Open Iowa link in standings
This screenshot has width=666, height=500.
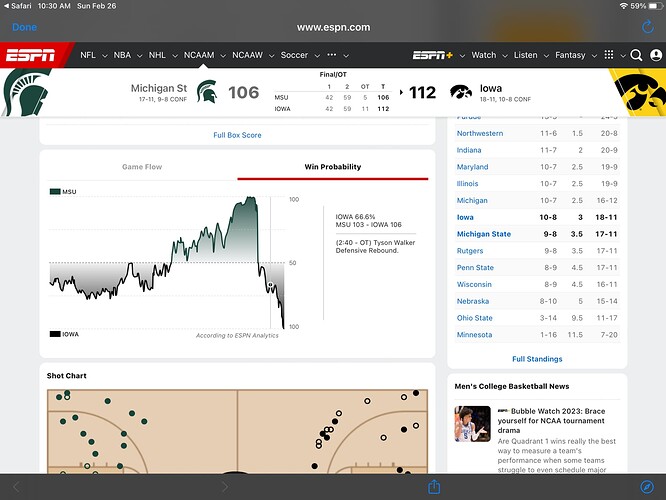465,217
